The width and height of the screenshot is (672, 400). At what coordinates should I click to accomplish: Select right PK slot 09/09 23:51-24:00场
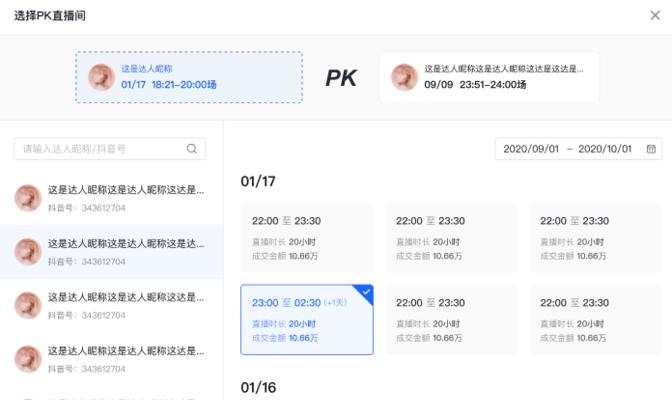tap(489, 77)
